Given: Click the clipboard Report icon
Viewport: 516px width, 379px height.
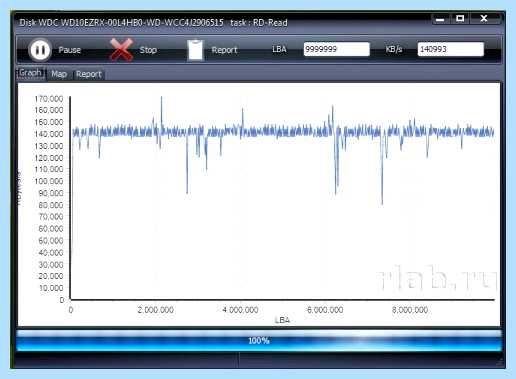Looking at the screenshot, I should pos(195,50).
